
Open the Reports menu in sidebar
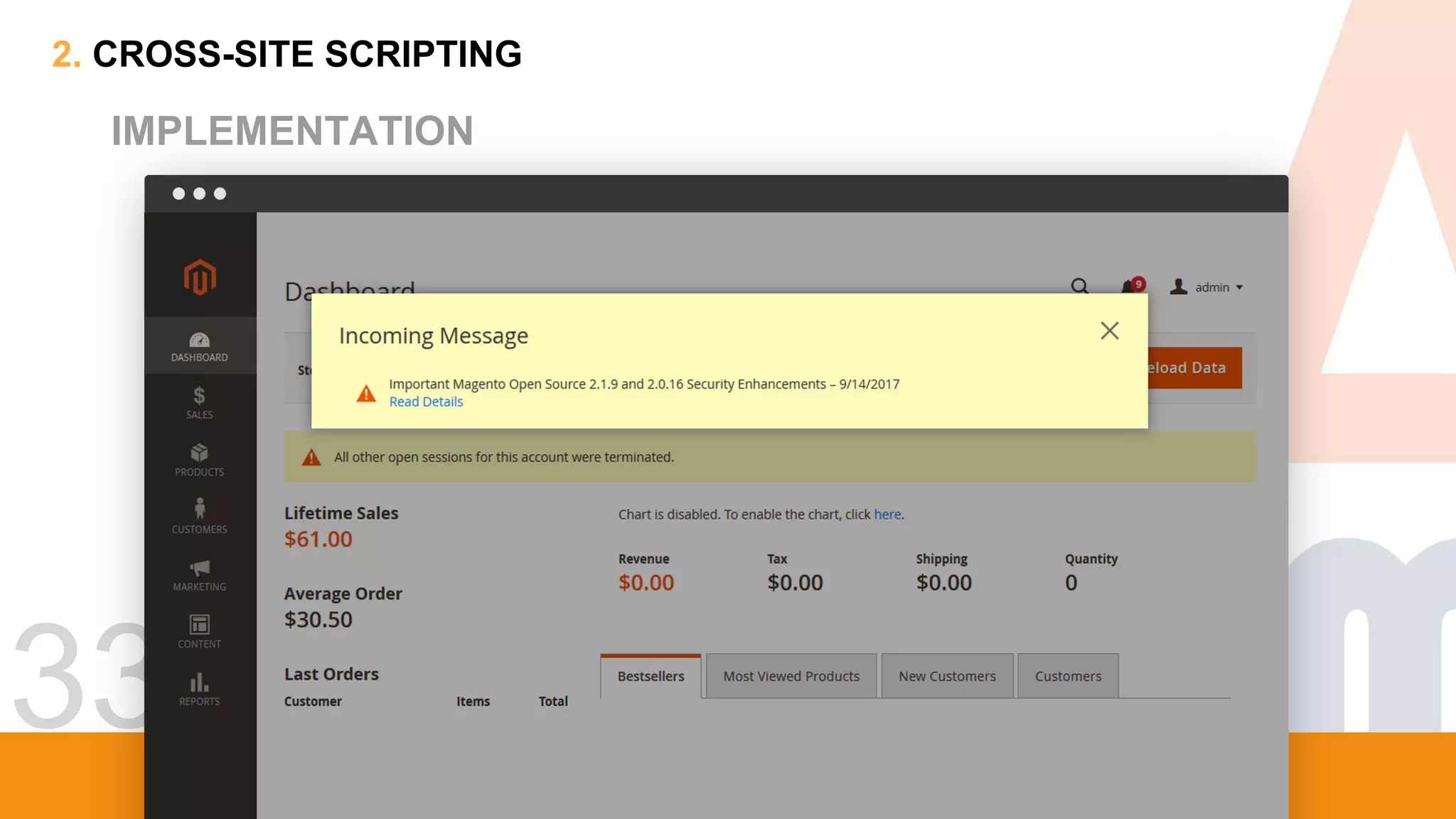coord(200,689)
